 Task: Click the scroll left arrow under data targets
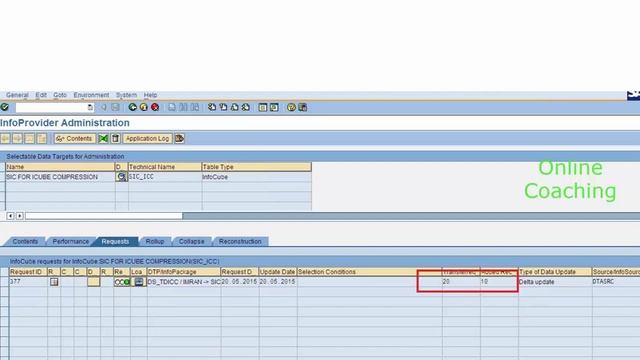(x=11, y=216)
